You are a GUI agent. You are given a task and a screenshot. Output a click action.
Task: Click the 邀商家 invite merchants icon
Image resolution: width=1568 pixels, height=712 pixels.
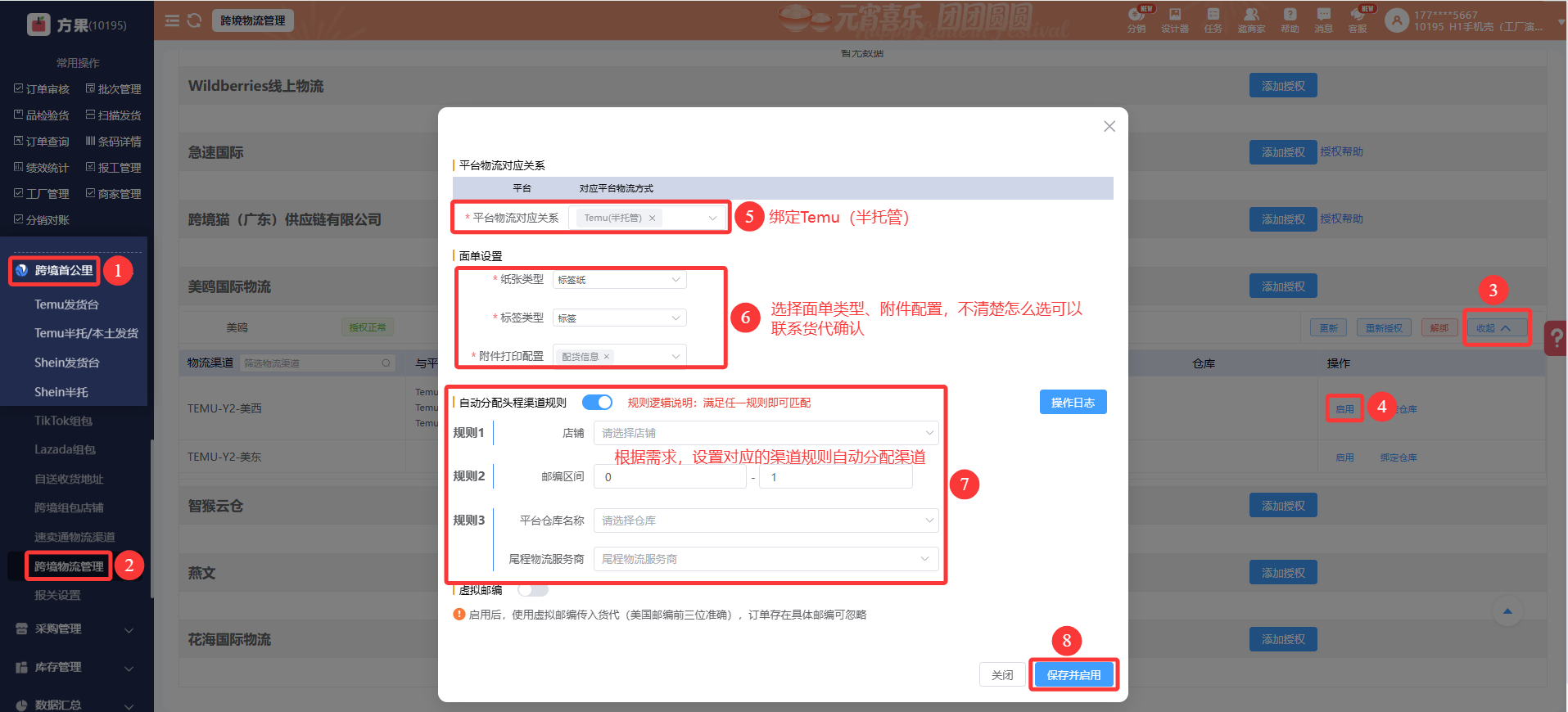pyautogui.click(x=1251, y=20)
